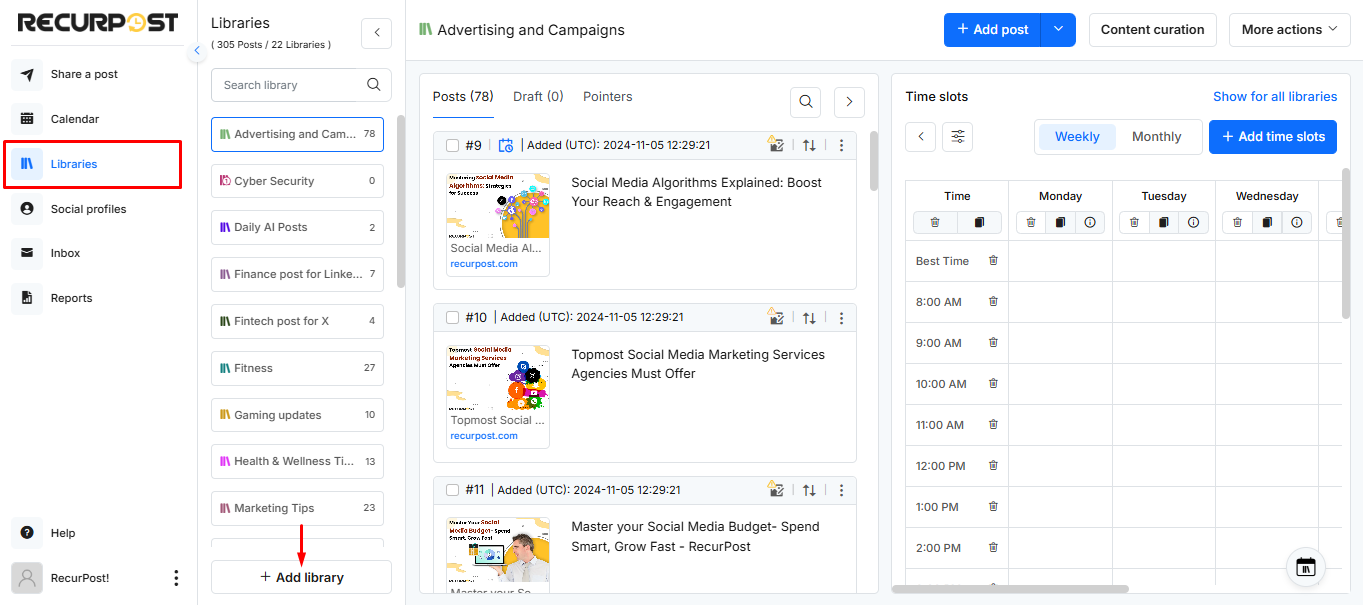The image size is (1363, 605).
Task: Switch to the Draft (0) tab
Action: pos(538,97)
